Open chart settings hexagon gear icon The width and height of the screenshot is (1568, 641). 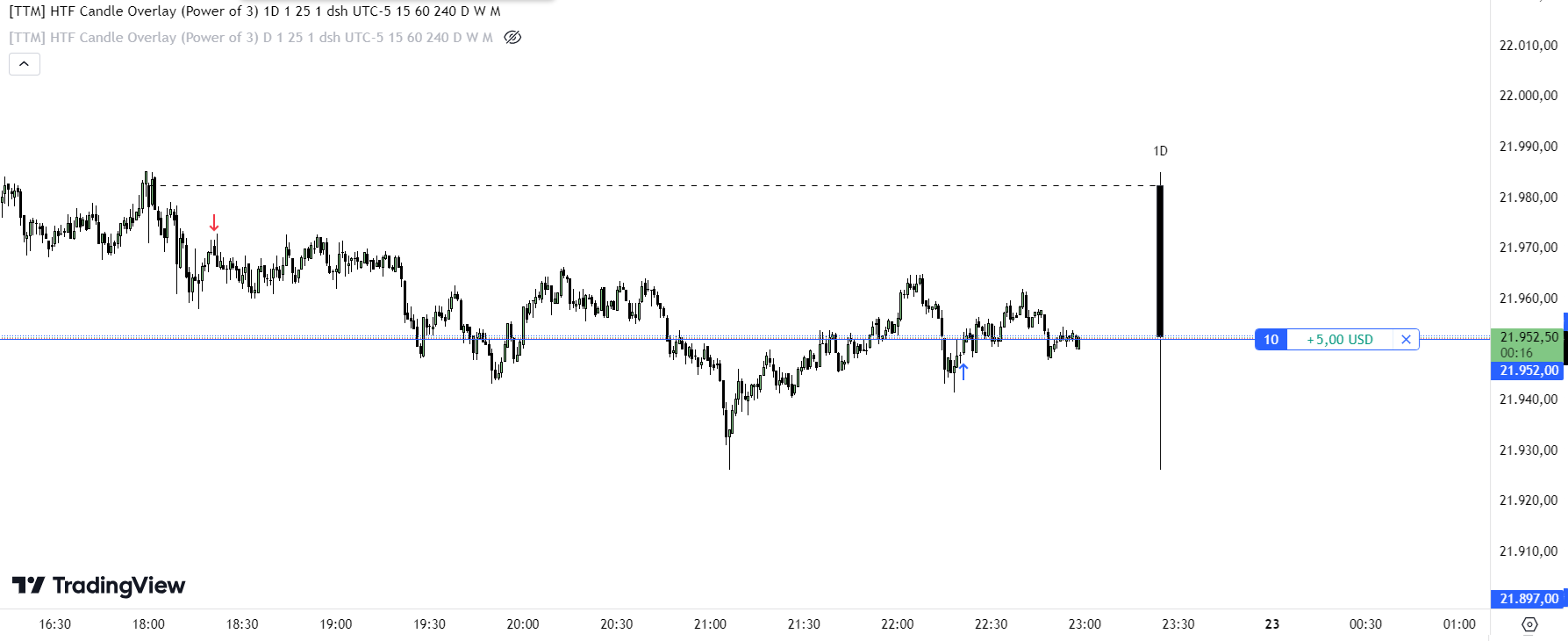point(1529,624)
